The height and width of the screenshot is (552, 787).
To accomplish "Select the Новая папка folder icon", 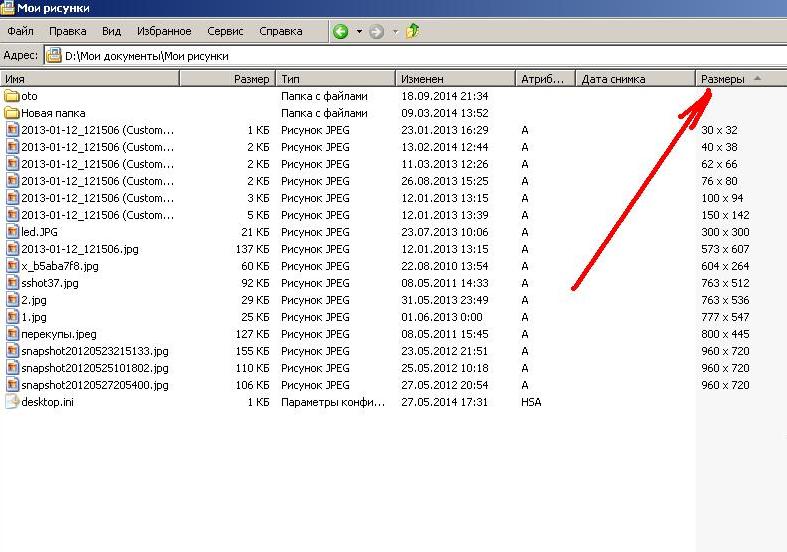I will (12, 113).
